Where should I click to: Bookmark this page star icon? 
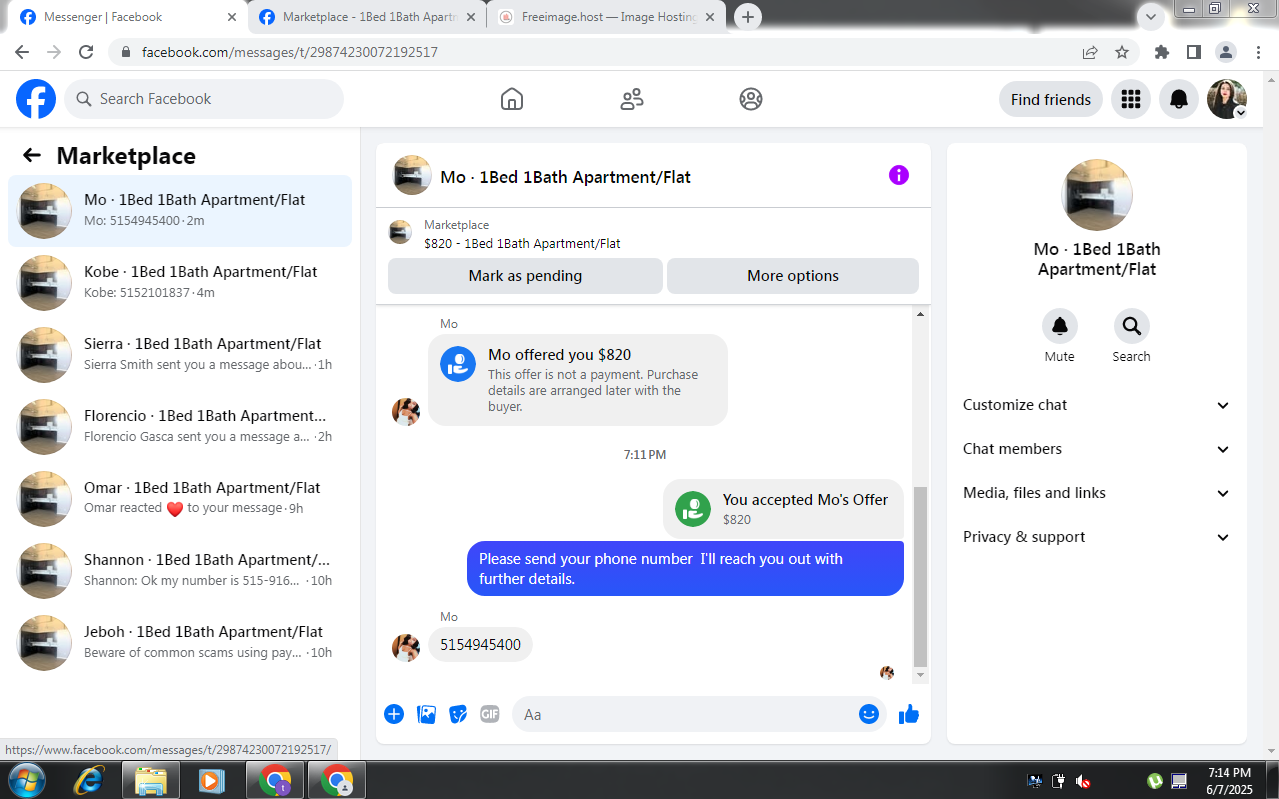[x=1122, y=52]
